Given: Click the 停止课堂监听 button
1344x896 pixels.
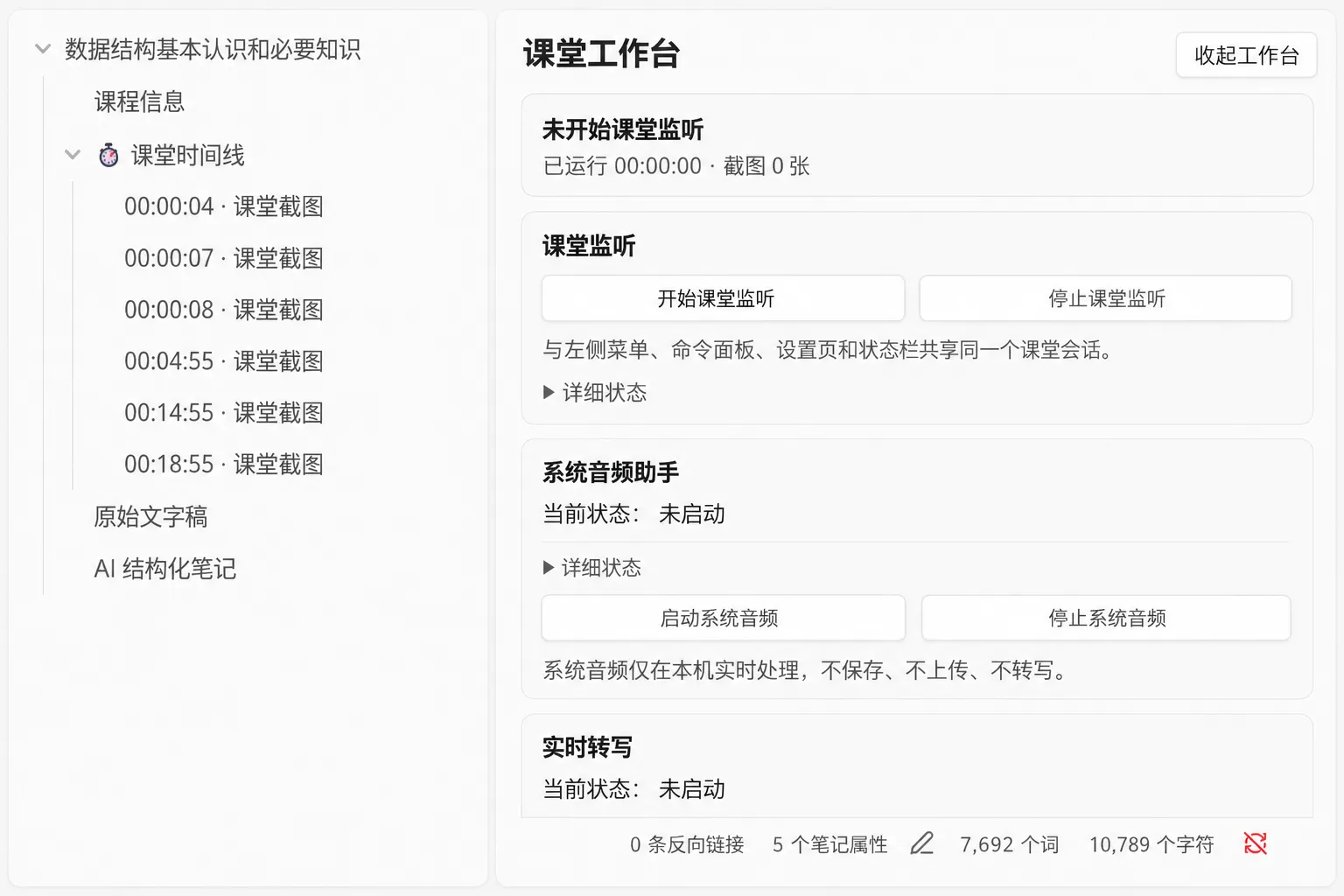Looking at the screenshot, I should click(x=1105, y=298).
